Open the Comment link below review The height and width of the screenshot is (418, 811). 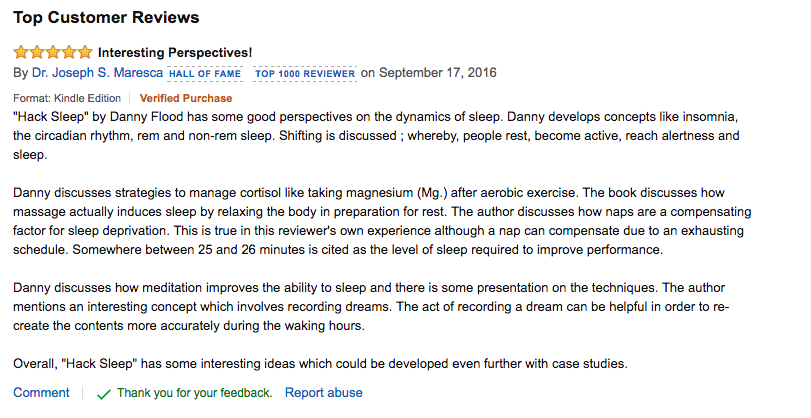pyautogui.click(x=41, y=393)
